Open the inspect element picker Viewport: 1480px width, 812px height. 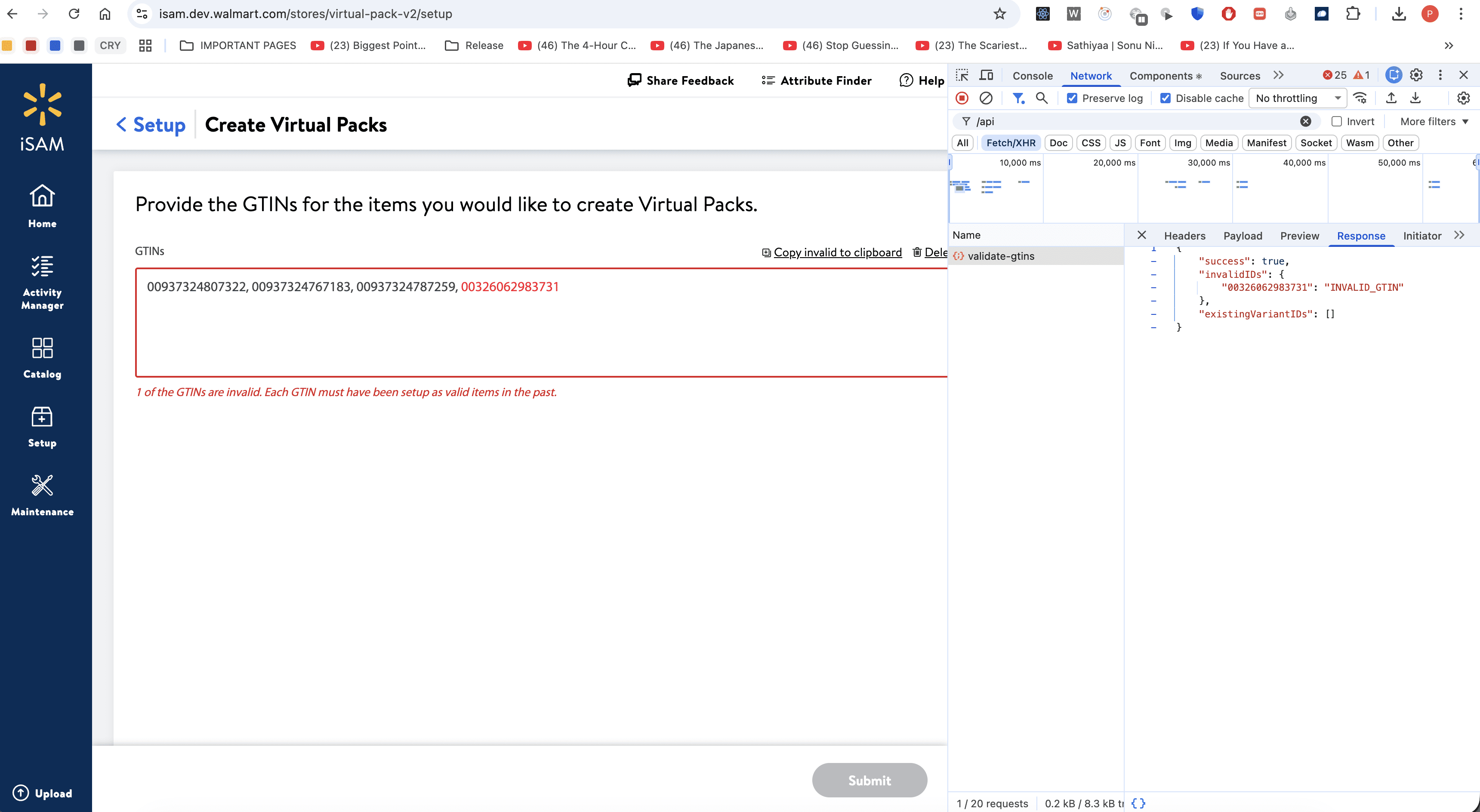pyautogui.click(x=962, y=75)
